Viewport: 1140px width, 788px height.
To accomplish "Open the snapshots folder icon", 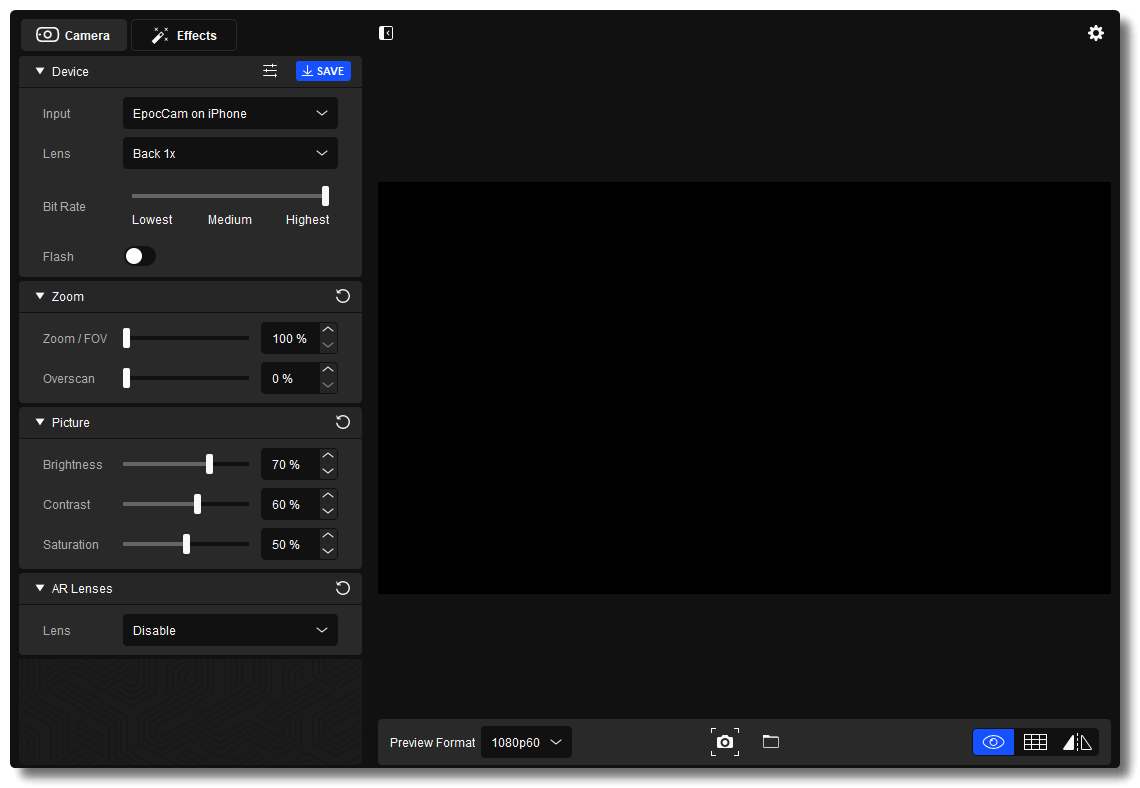I will 770,741.
